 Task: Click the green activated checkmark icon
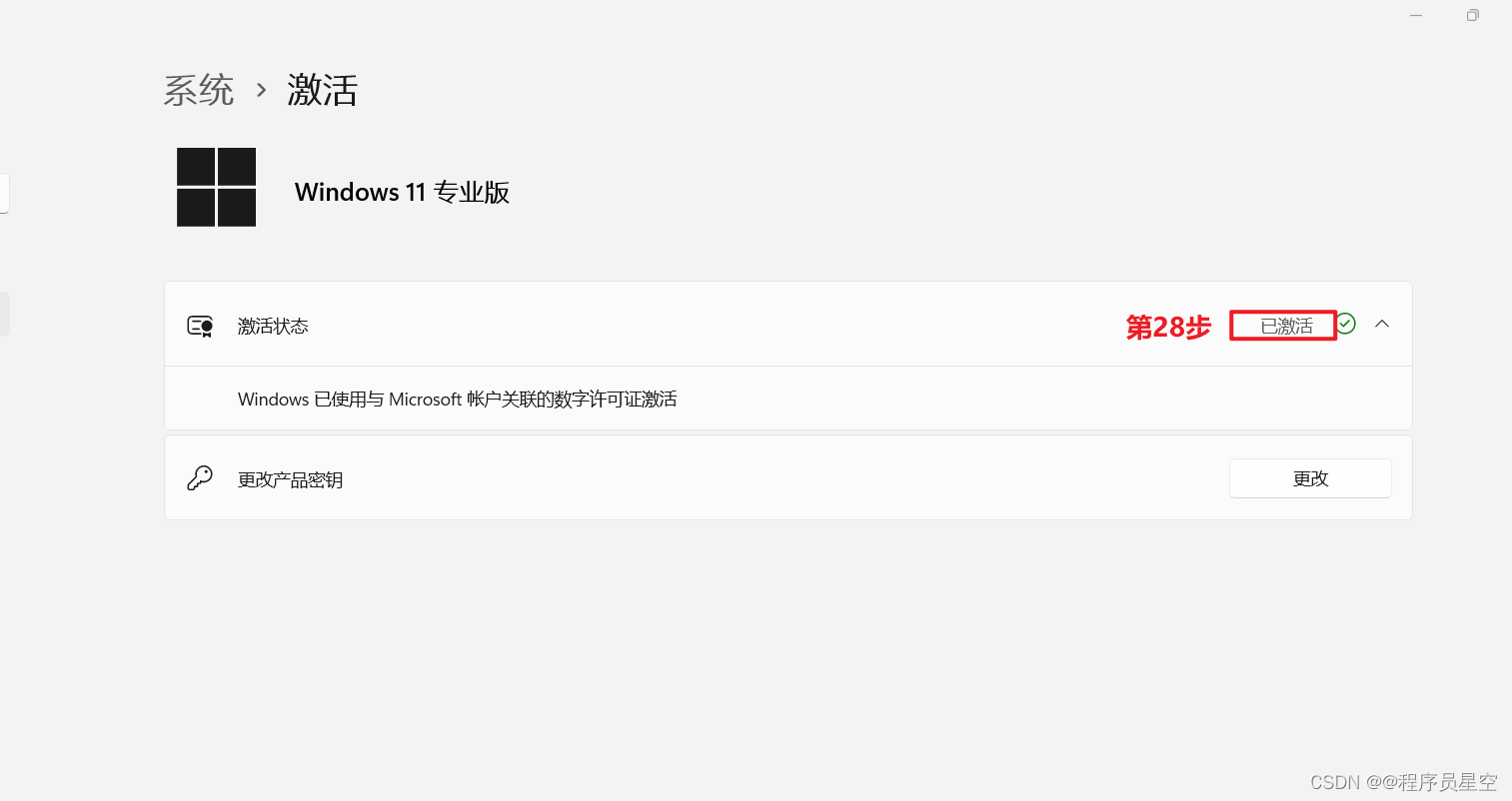pos(1346,324)
